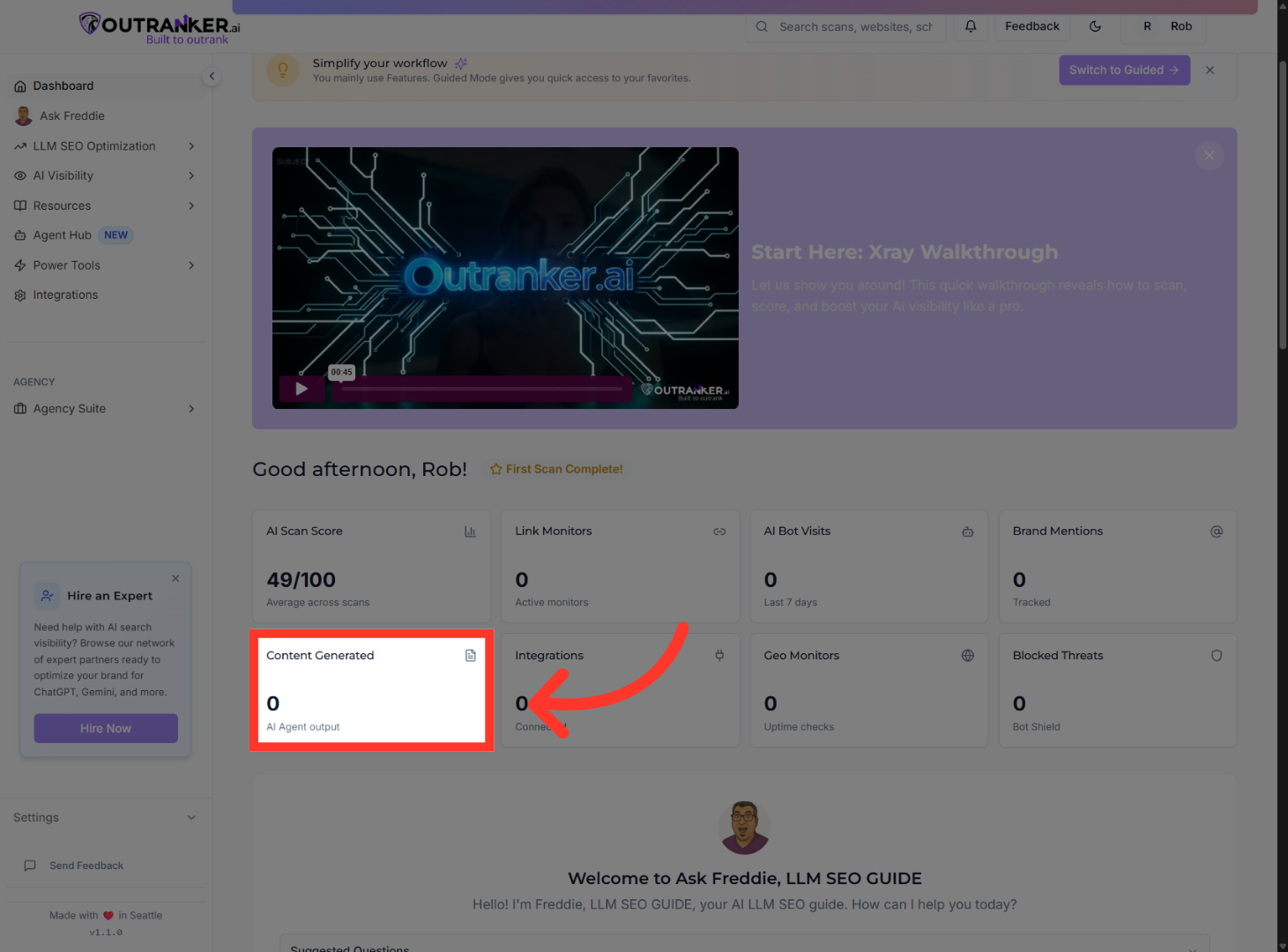This screenshot has height=952, width=1288.
Task: Click the lightbulb tip icon
Action: pyautogui.click(x=283, y=70)
